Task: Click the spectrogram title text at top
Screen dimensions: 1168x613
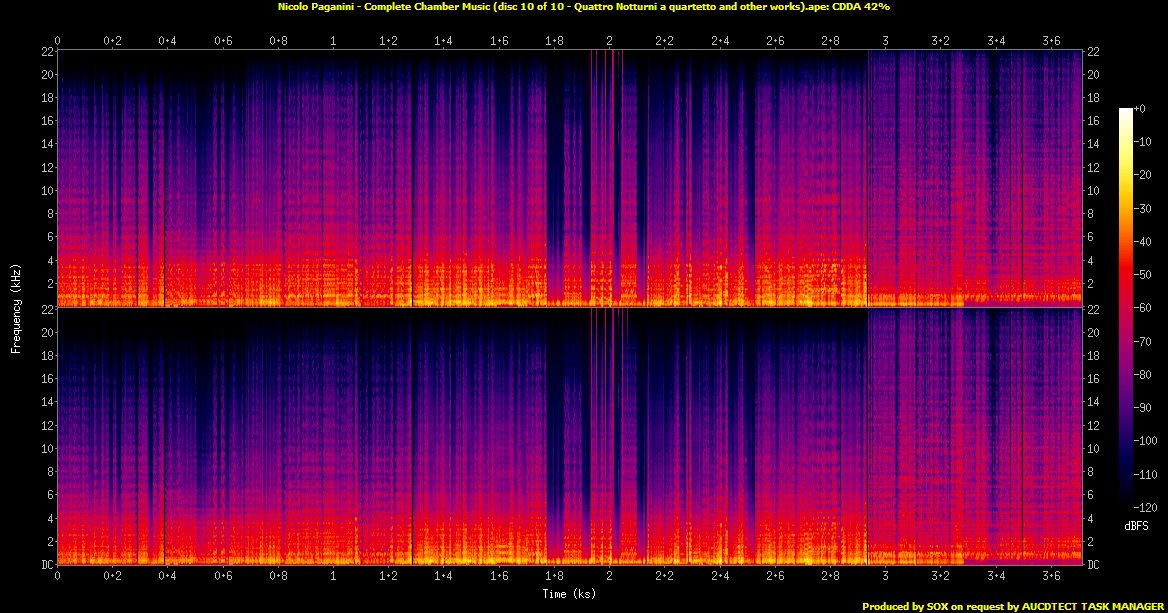Action: (x=583, y=6)
